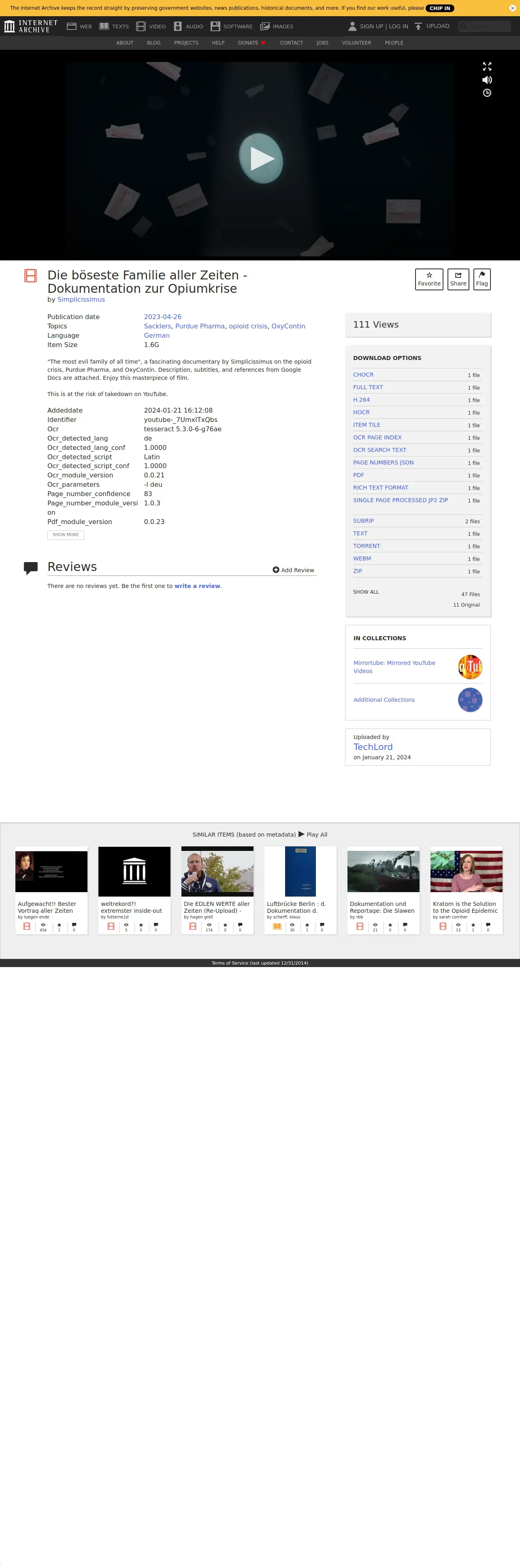Open Luftbrücke Berlin book item

pyautogui.click(x=300, y=890)
